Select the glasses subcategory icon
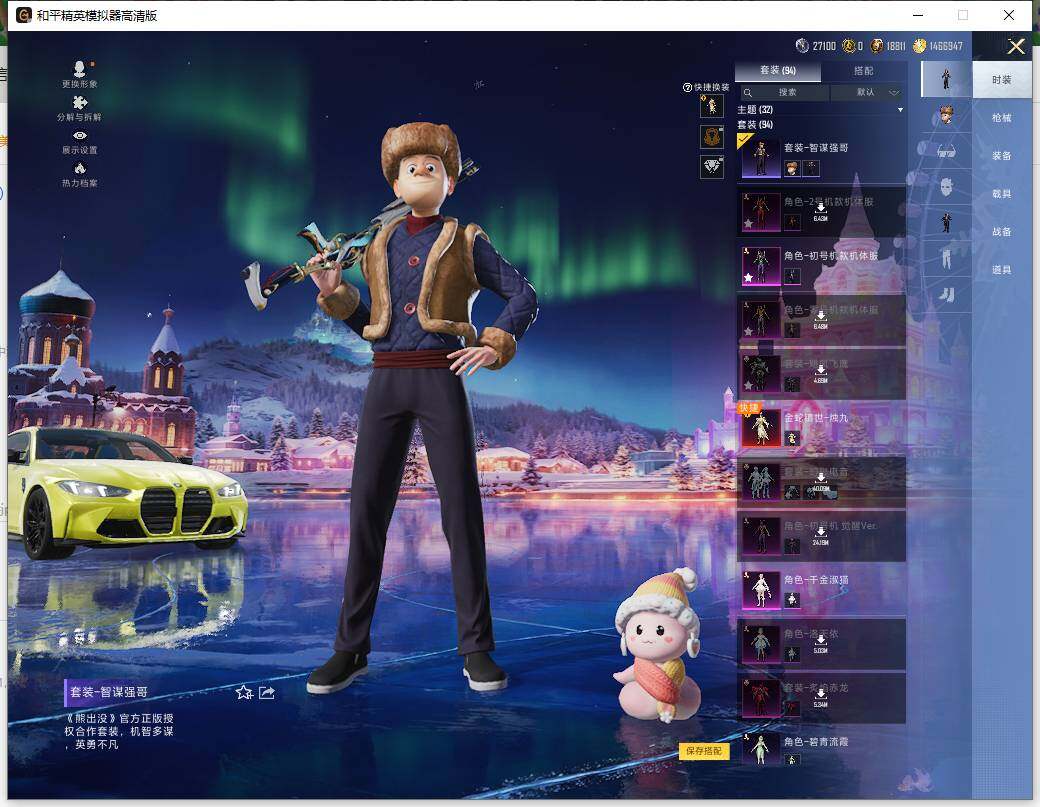The height and width of the screenshot is (807, 1040). point(946,152)
